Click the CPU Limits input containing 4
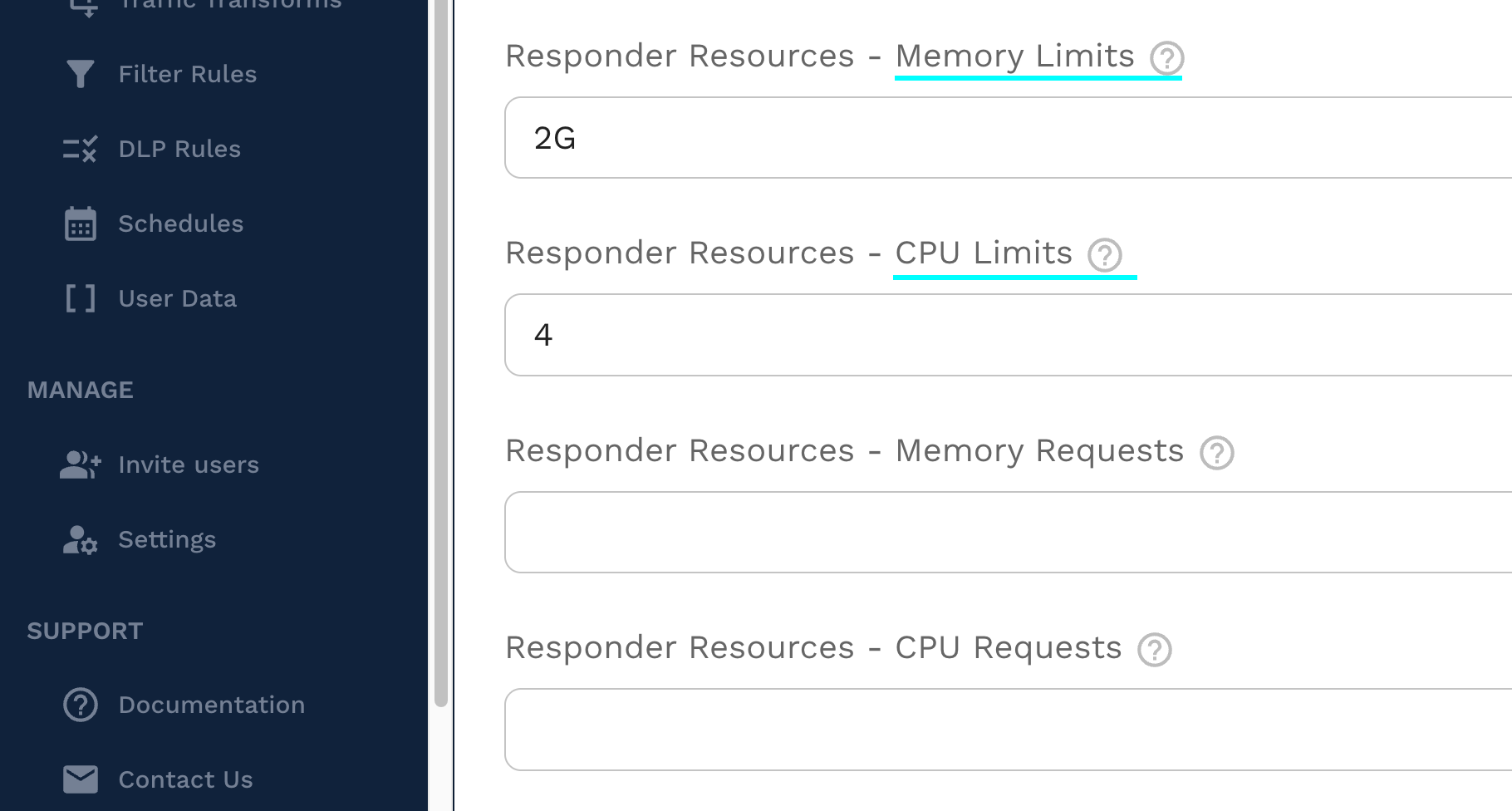Image resolution: width=1512 pixels, height=811 pixels. (x=914, y=334)
